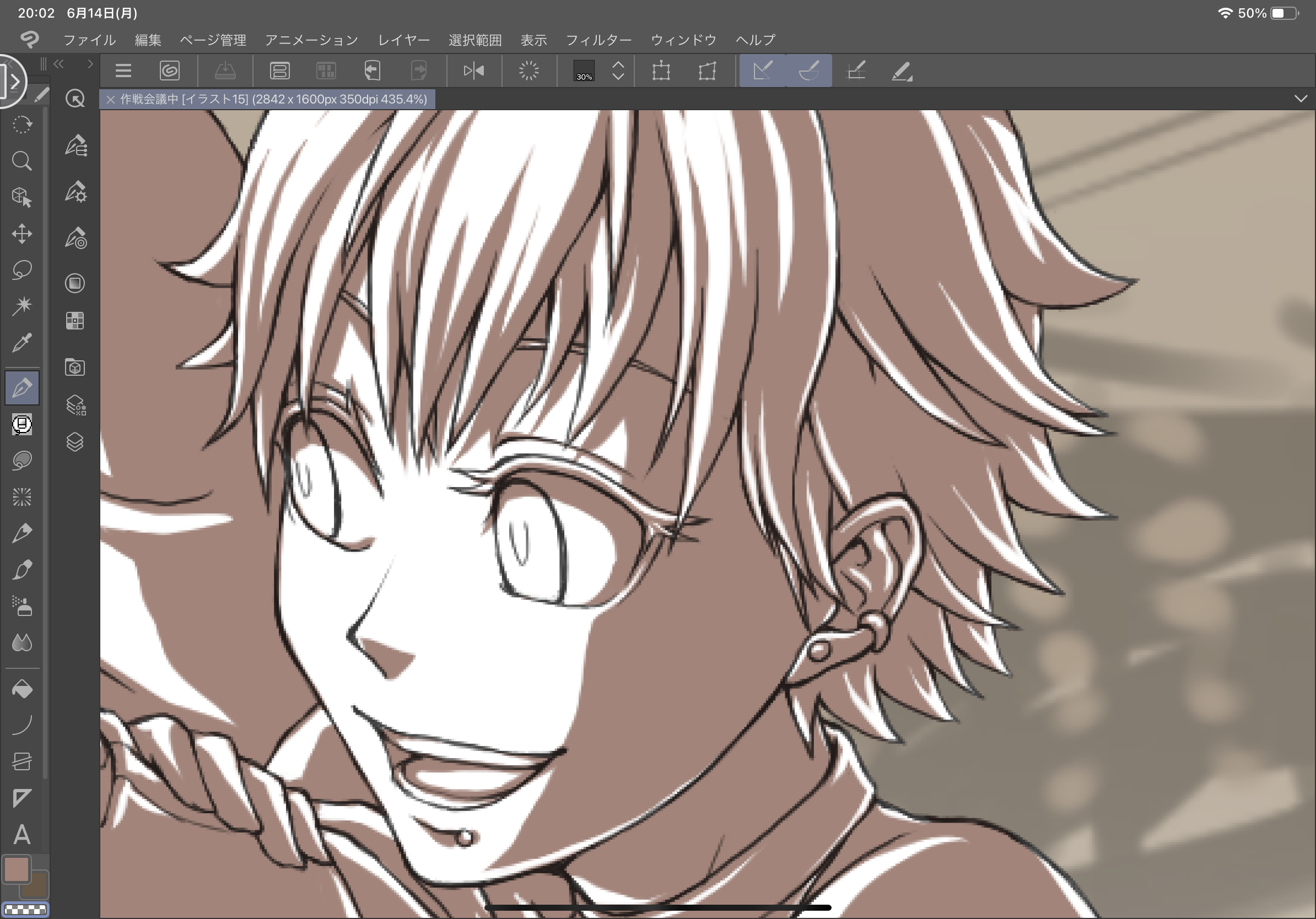Expand the canvas tab list chevron
The image size is (1316, 919).
point(1301,99)
